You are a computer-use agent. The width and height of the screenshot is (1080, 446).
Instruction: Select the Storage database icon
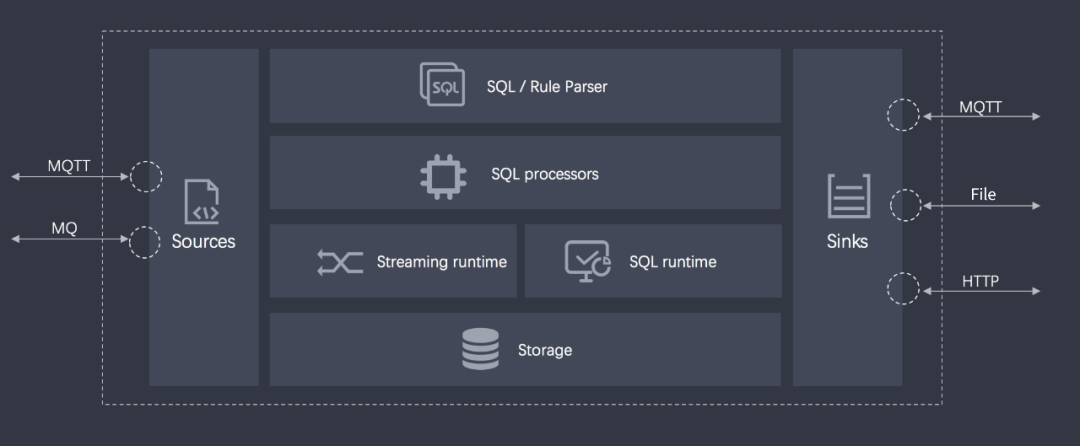coord(480,349)
